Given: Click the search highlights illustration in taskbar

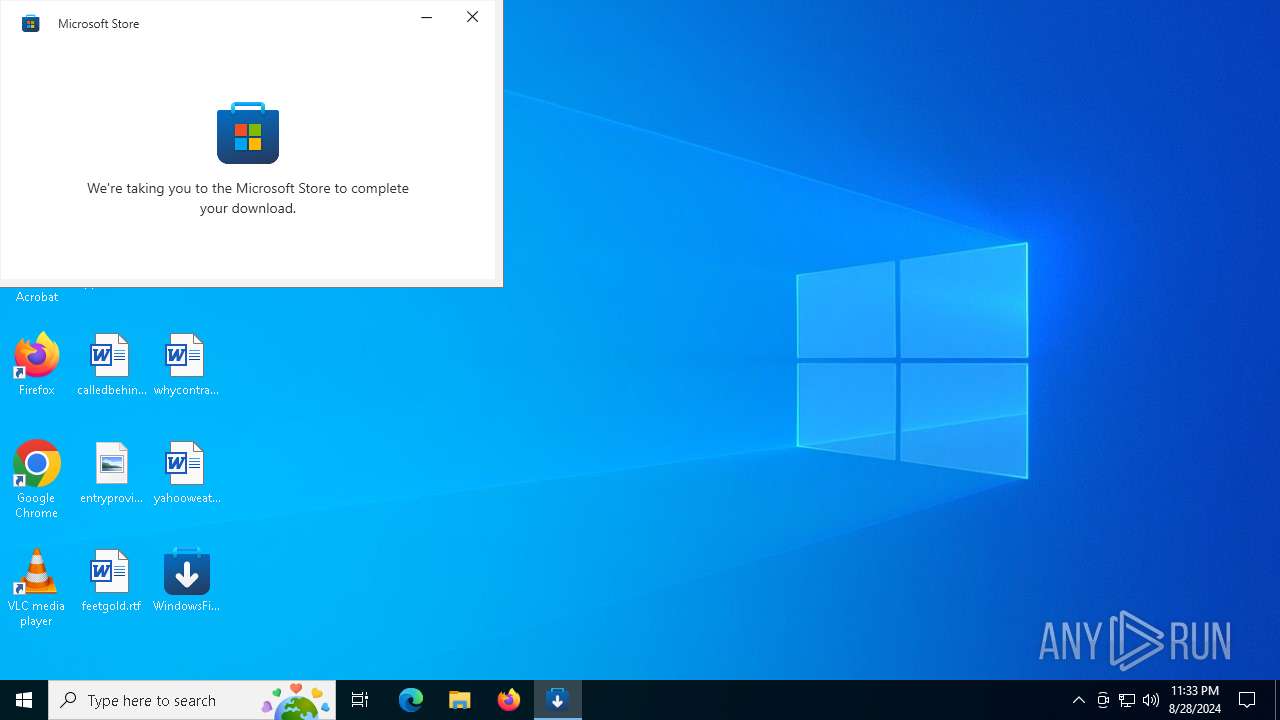Looking at the screenshot, I should click(296, 700).
